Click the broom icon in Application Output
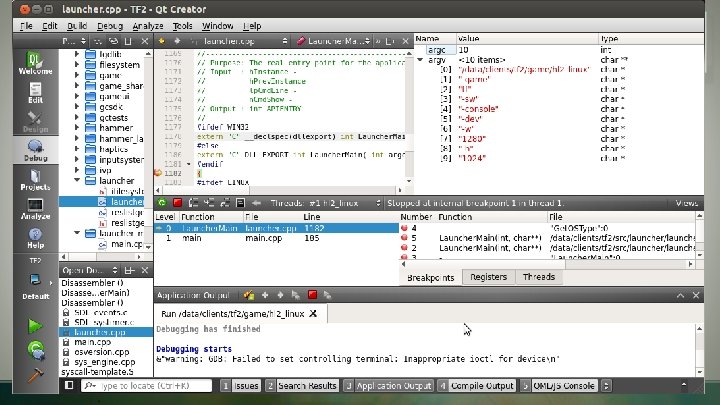This screenshot has height=405, width=720. [249, 295]
